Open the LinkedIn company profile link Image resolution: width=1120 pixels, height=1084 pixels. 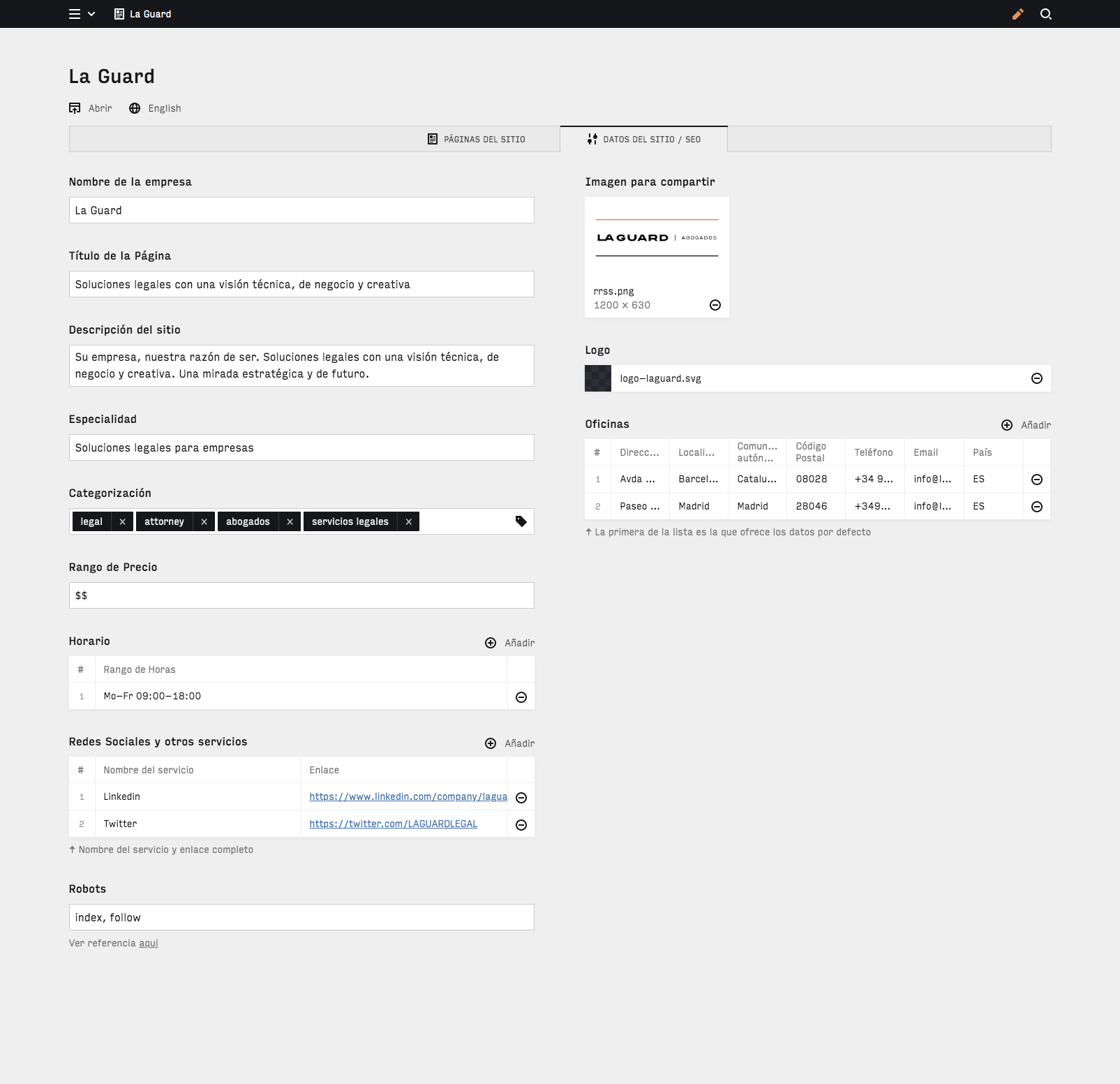[408, 796]
